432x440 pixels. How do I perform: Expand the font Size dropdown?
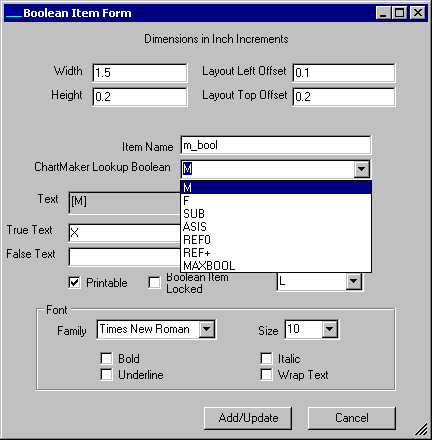tap(330, 329)
